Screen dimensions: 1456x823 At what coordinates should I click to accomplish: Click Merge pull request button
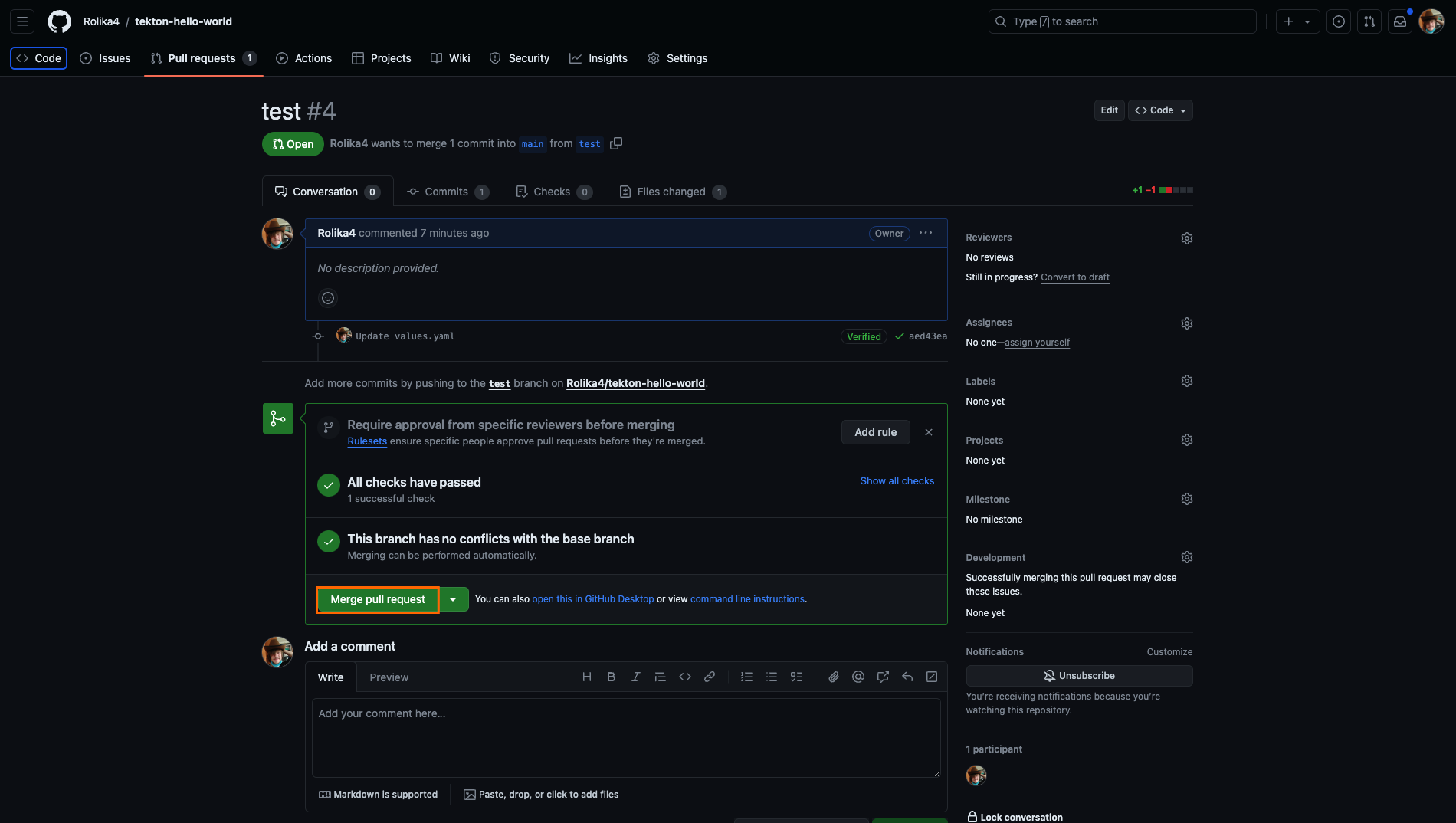point(378,599)
